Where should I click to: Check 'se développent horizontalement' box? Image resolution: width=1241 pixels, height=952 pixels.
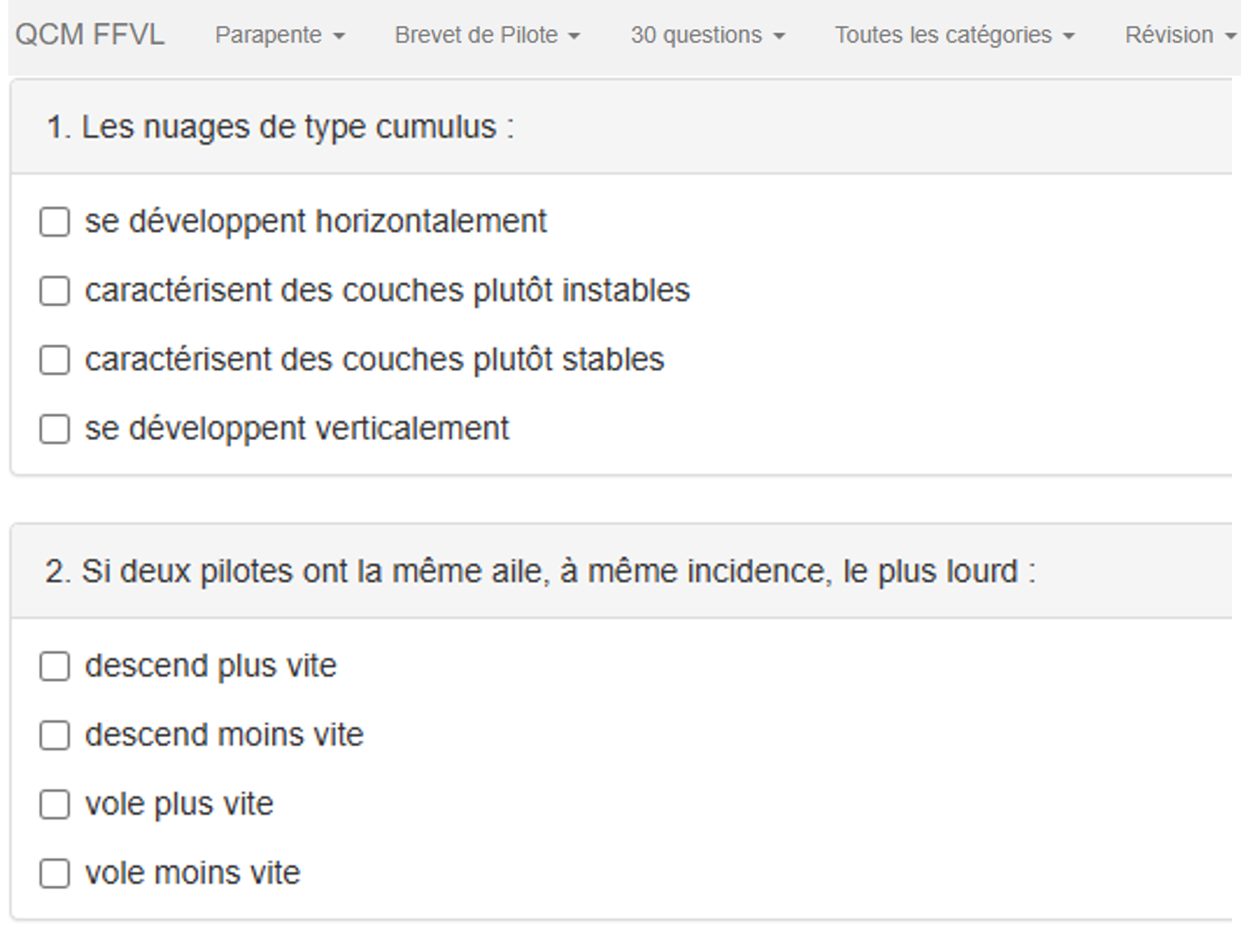point(55,222)
